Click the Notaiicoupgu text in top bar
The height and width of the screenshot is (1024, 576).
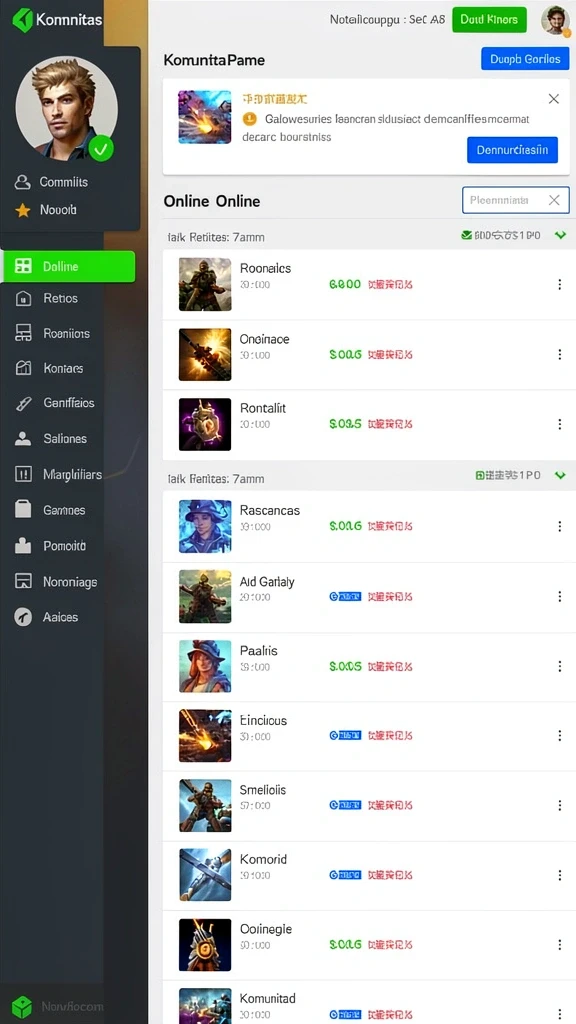365,20
